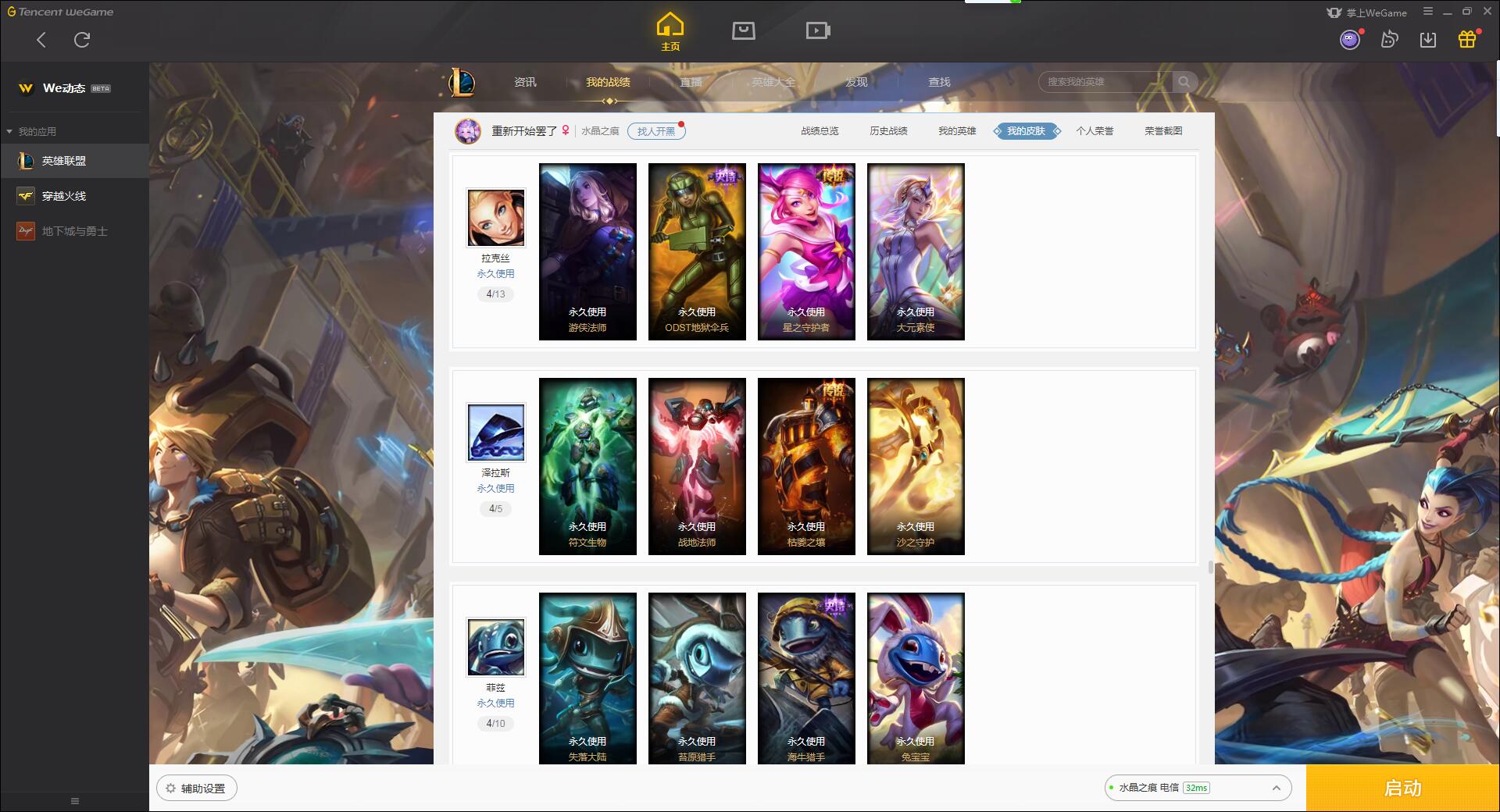
Task: Click the We动态 sidebar item
Action: coord(74,88)
